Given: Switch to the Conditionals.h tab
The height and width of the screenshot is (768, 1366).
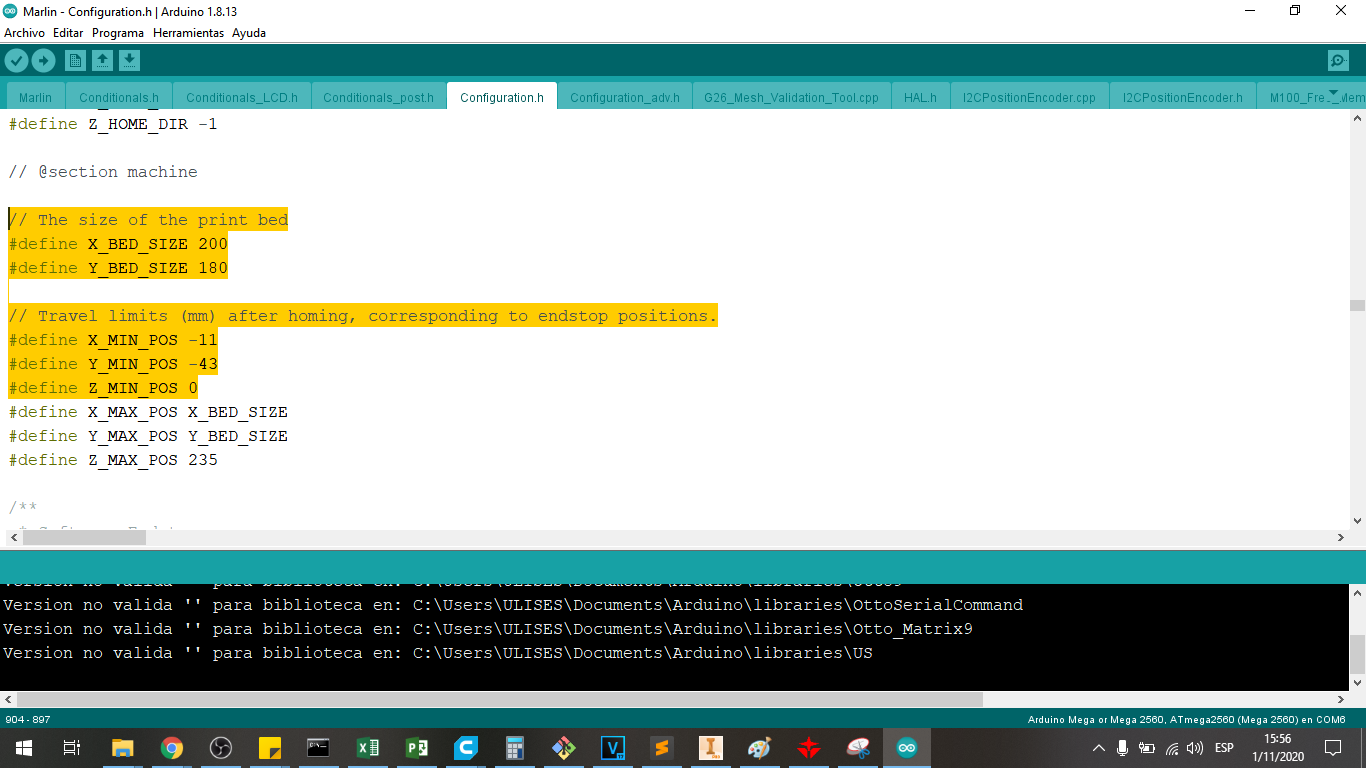Looking at the screenshot, I should [119, 97].
